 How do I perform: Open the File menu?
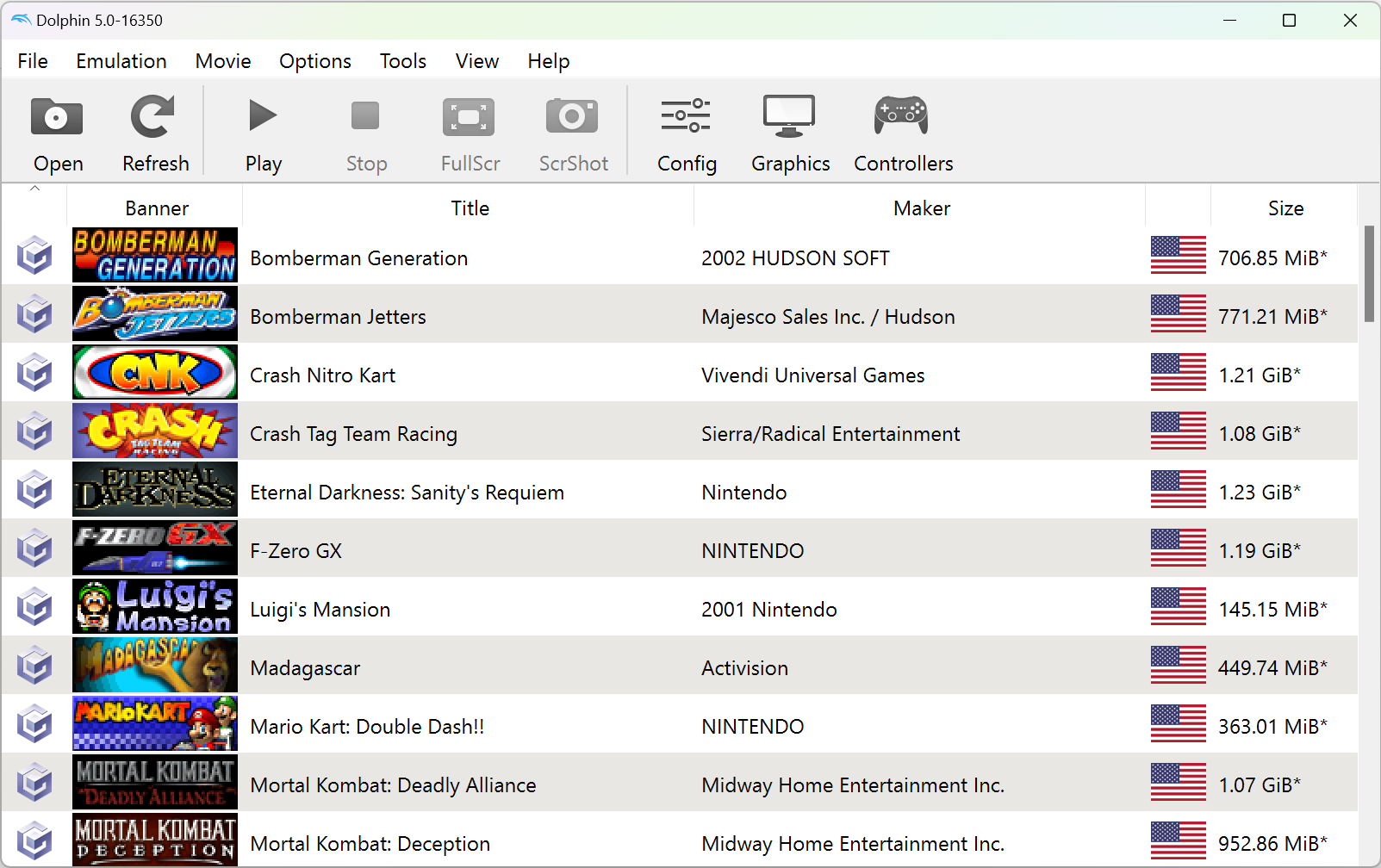33,61
